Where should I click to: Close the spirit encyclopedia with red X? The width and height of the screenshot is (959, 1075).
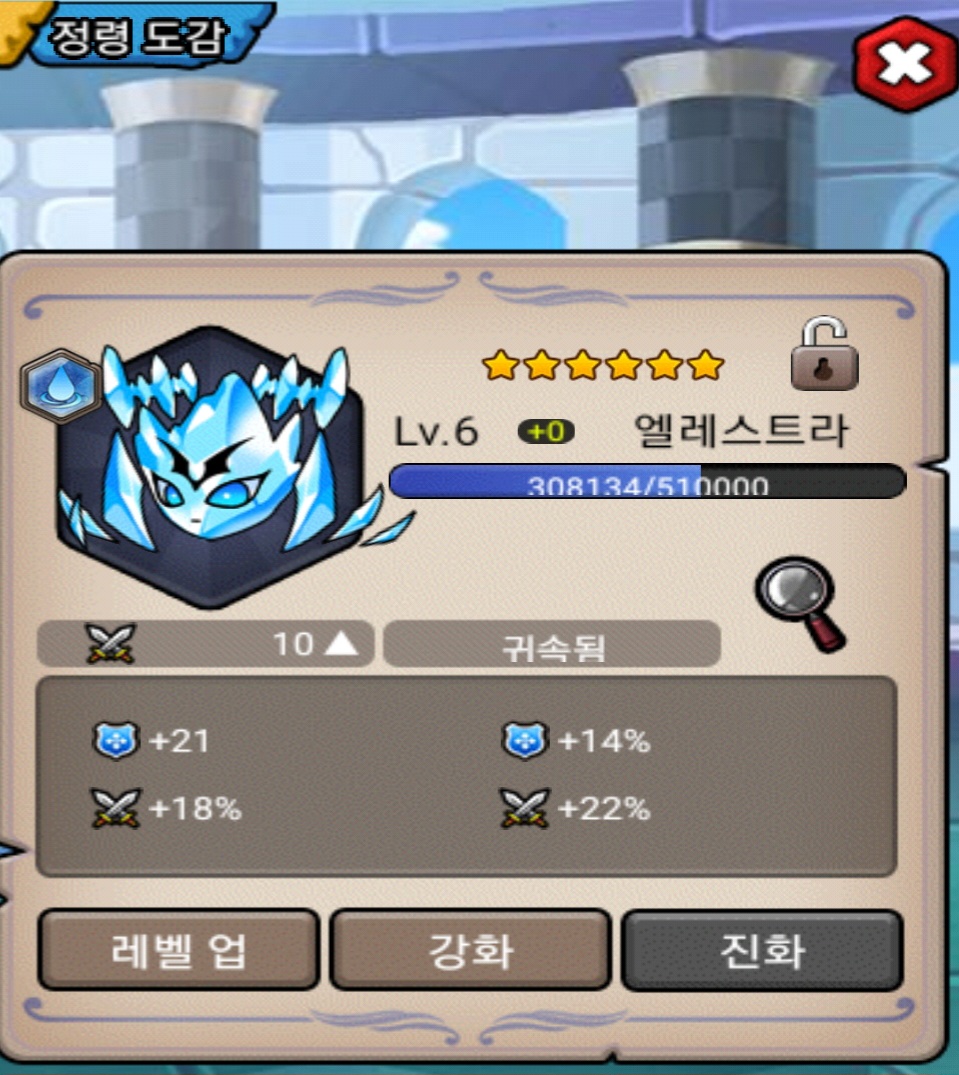coord(906,64)
